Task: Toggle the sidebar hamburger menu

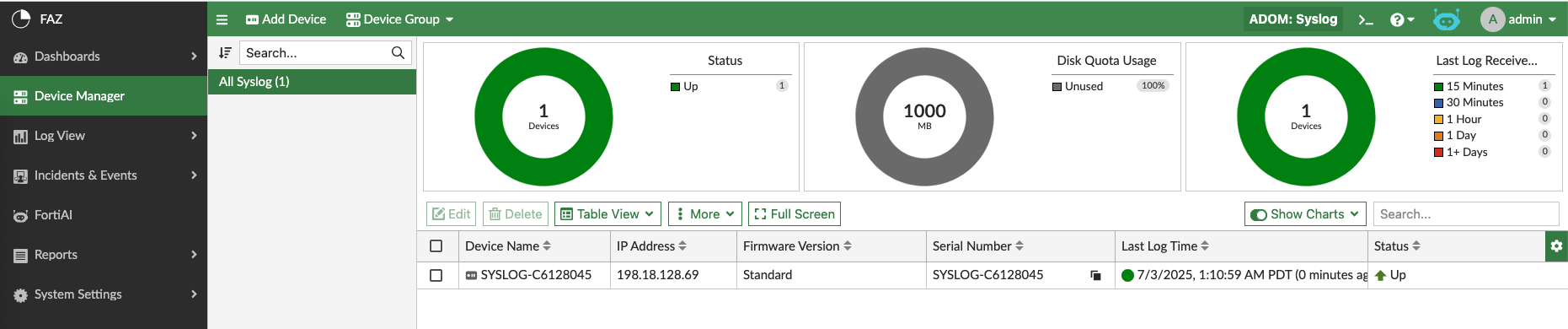Action: click(x=222, y=19)
